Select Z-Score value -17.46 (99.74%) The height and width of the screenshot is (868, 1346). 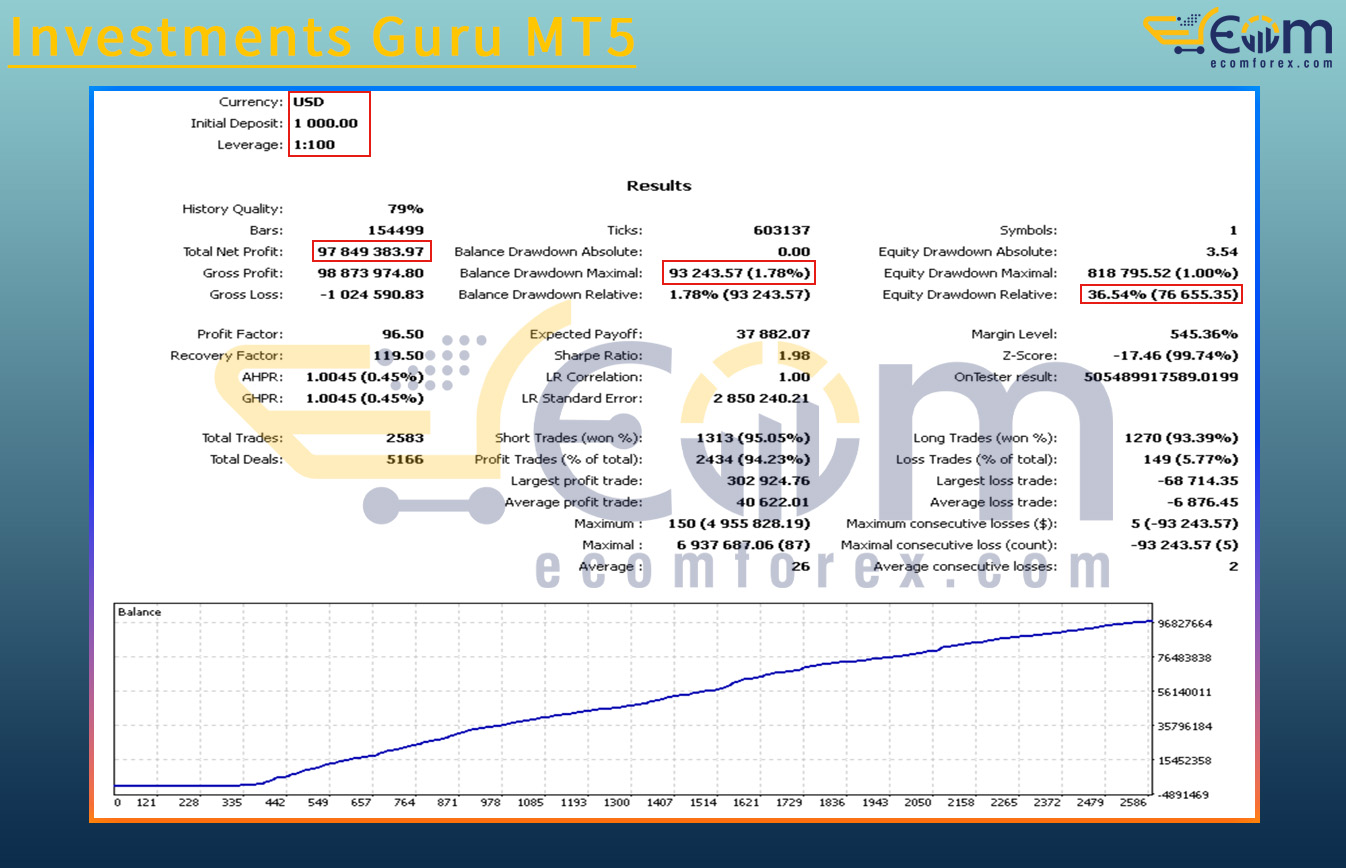pos(1176,356)
